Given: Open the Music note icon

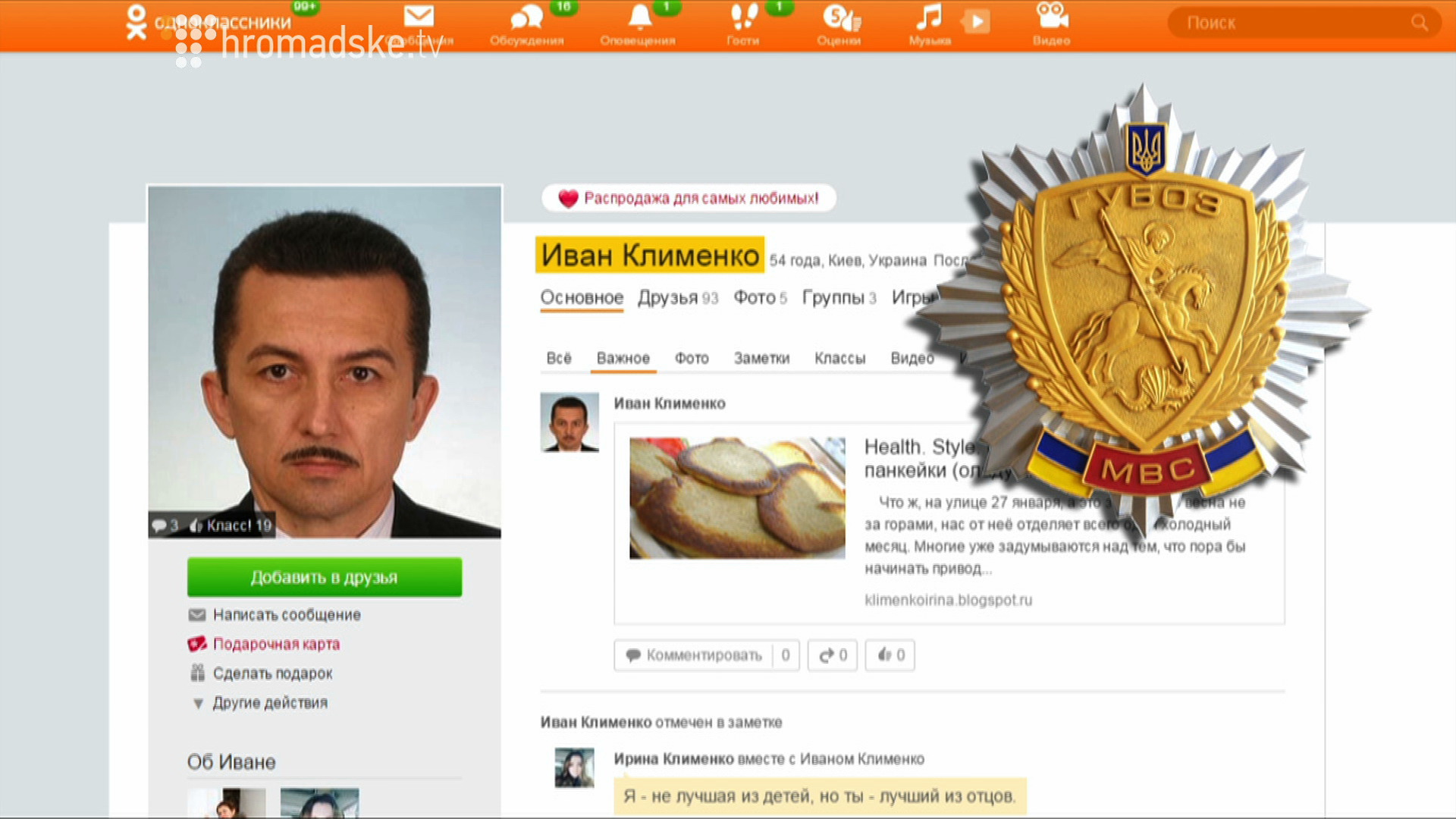Looking at the screenshot, I should 928,17.
